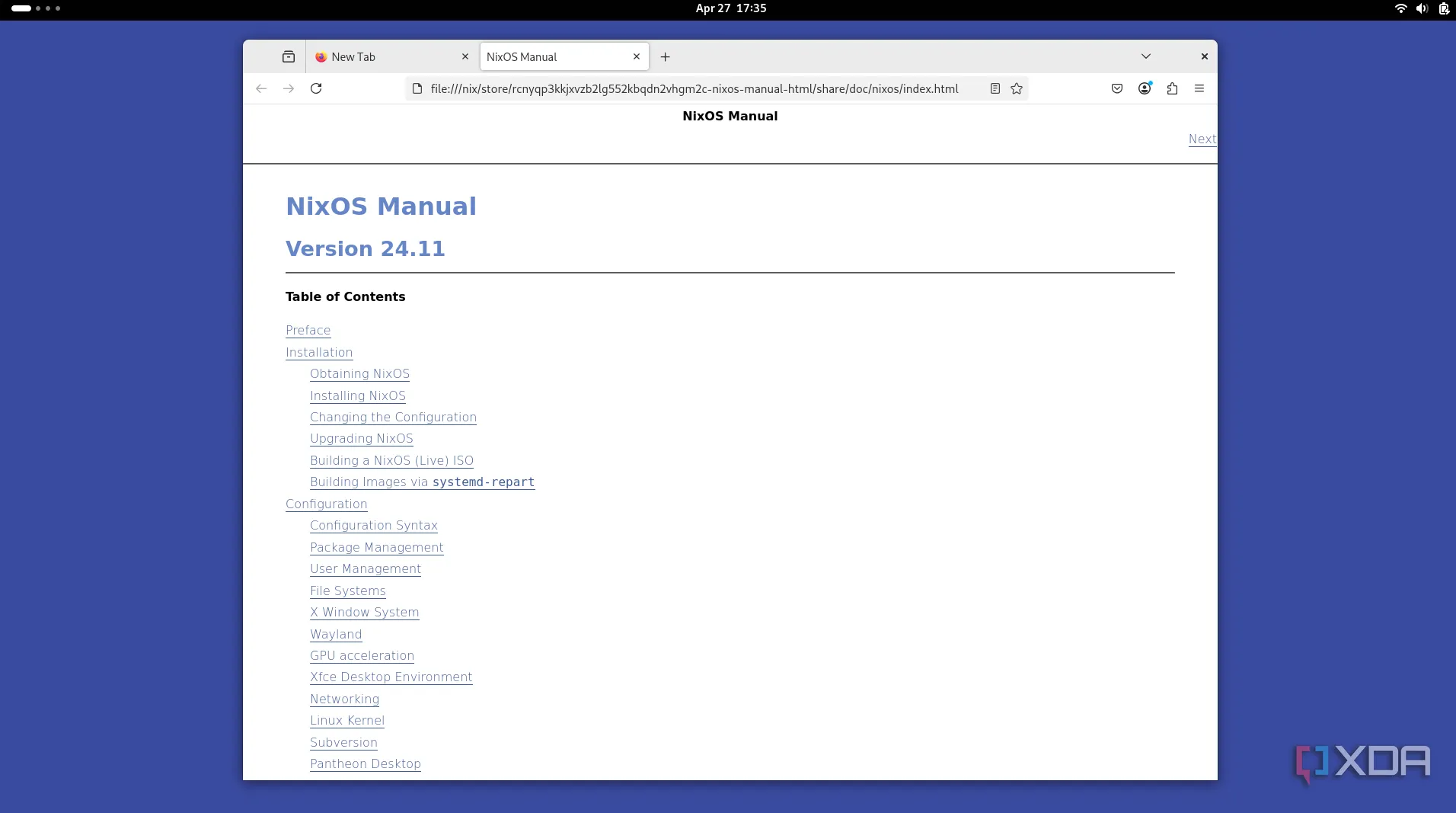The width and height of the screenshot is (1456, 813).
Task: Click the Firefox View icon in tab bar
Action: [x=289, y=56]
